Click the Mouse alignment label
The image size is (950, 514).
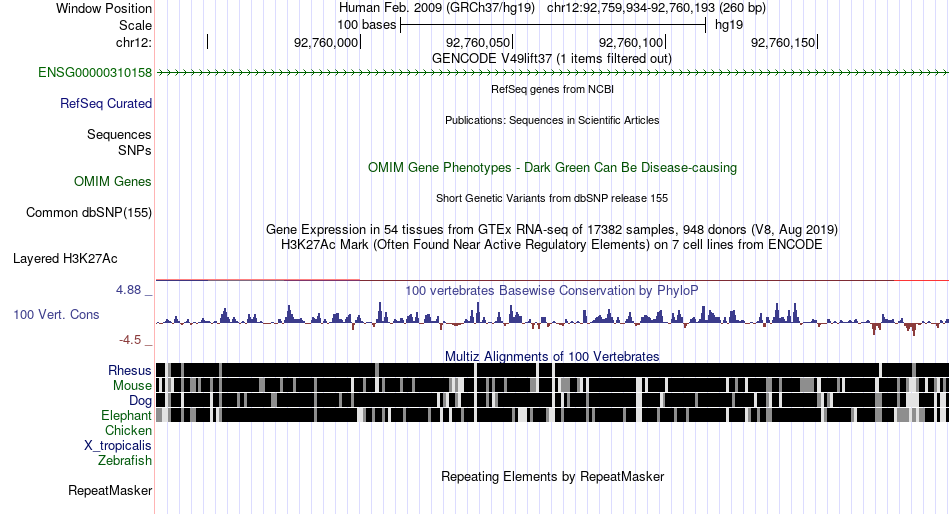[132, 386]
